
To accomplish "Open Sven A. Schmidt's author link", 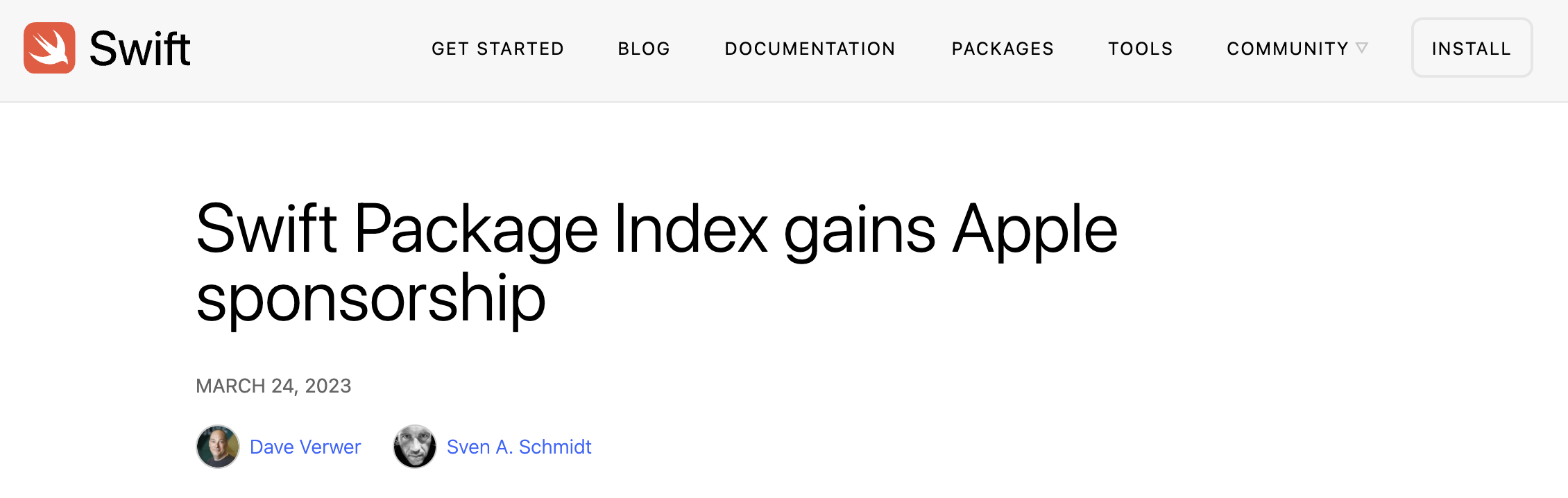I will pos(519,447).
